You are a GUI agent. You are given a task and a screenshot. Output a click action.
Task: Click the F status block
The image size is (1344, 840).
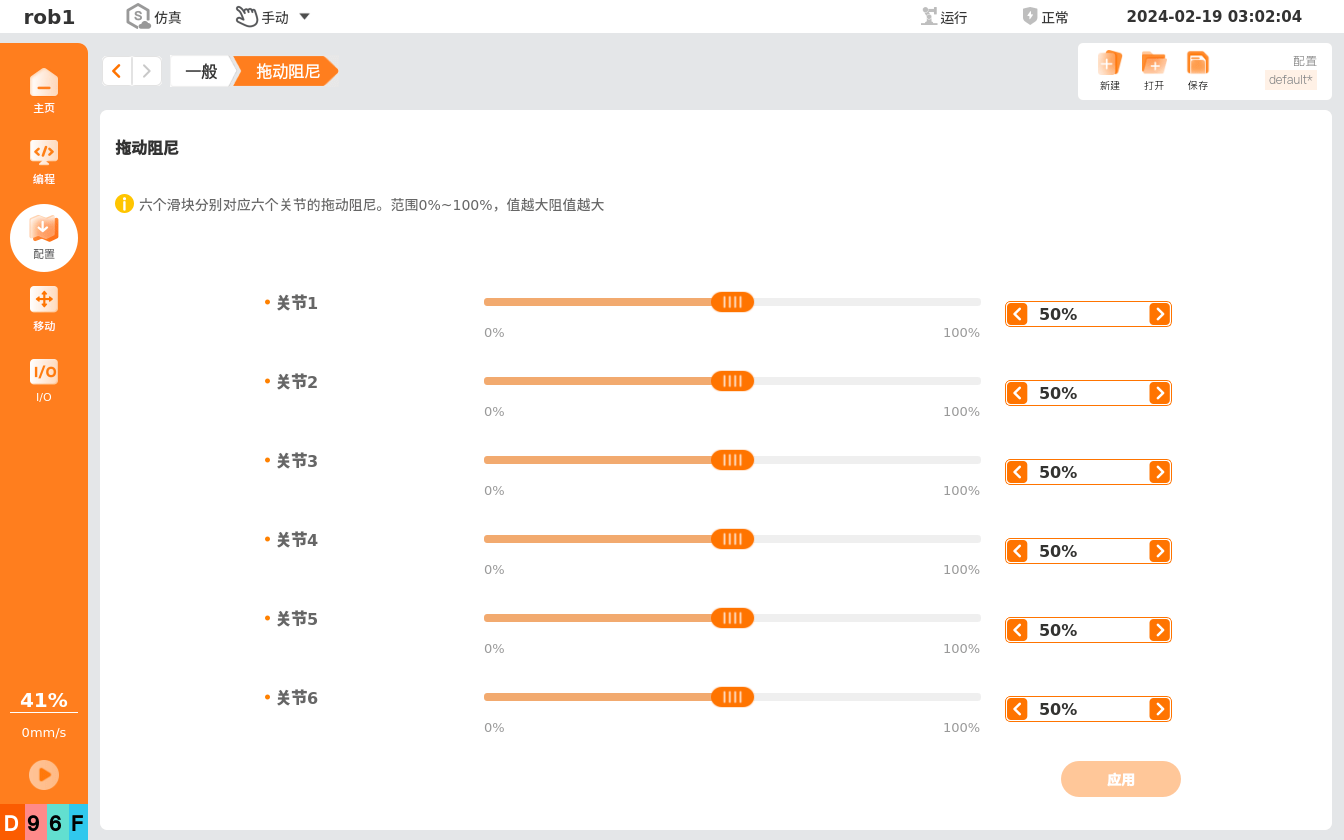pos(78,823)
